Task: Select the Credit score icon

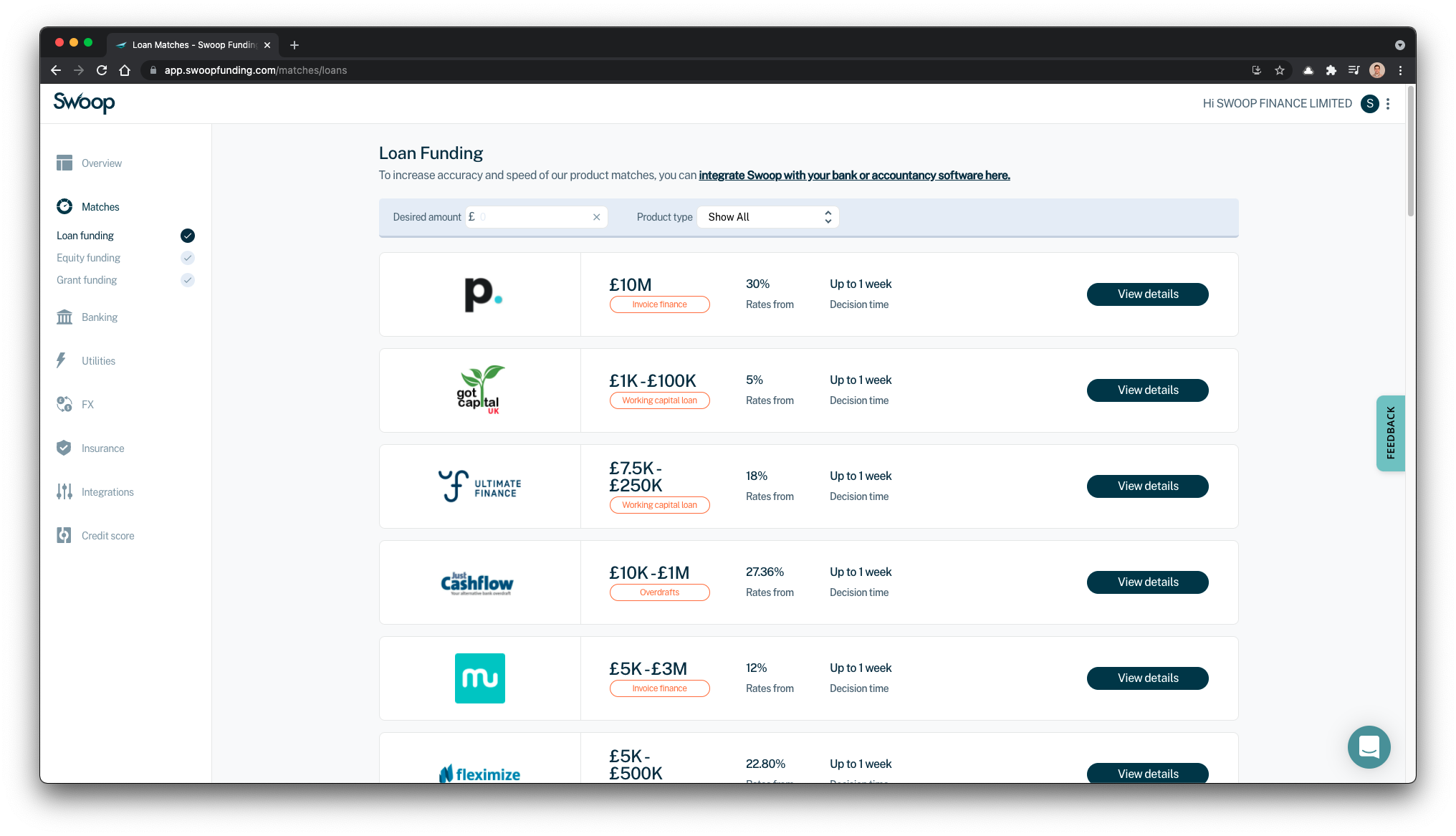Action: (64, 535)
